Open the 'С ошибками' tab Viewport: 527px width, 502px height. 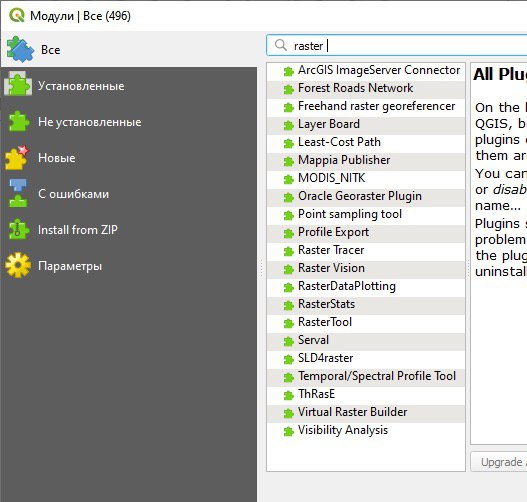click(x=129, y=194)
